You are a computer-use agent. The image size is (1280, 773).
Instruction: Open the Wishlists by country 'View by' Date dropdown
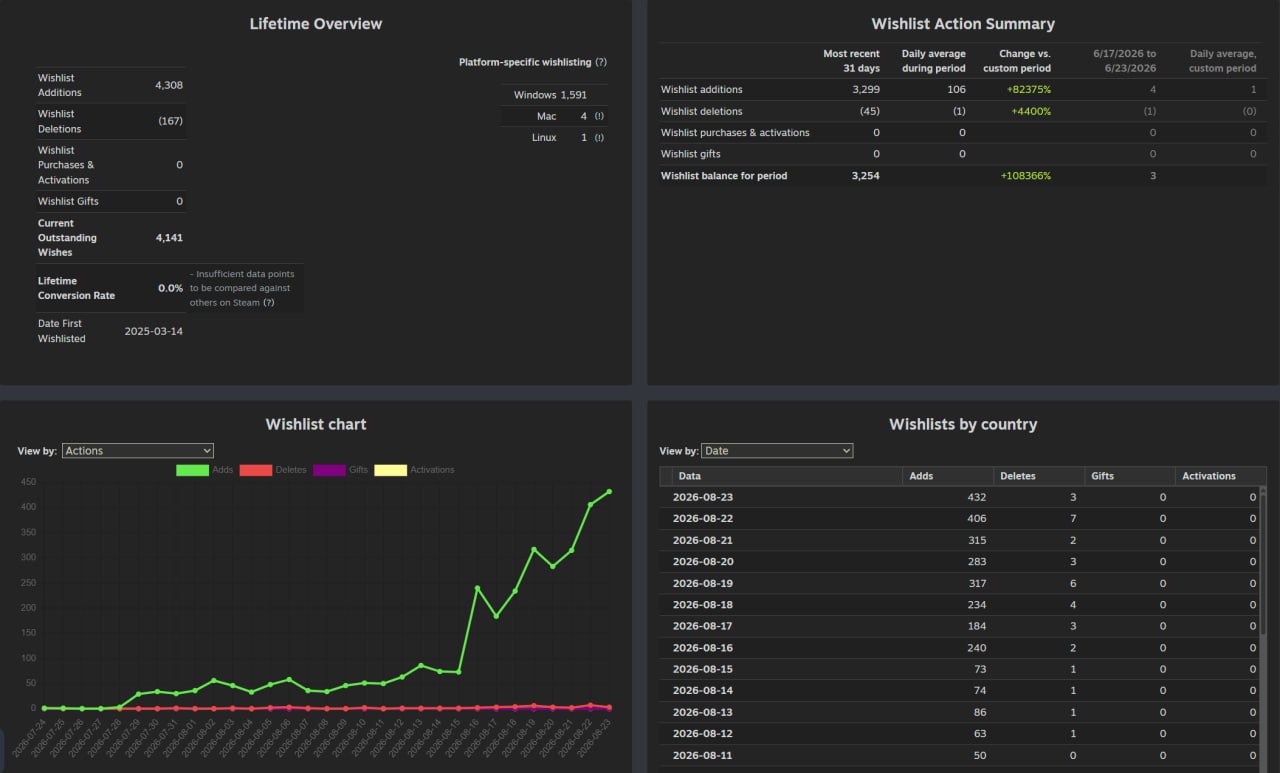pos(777,451)
